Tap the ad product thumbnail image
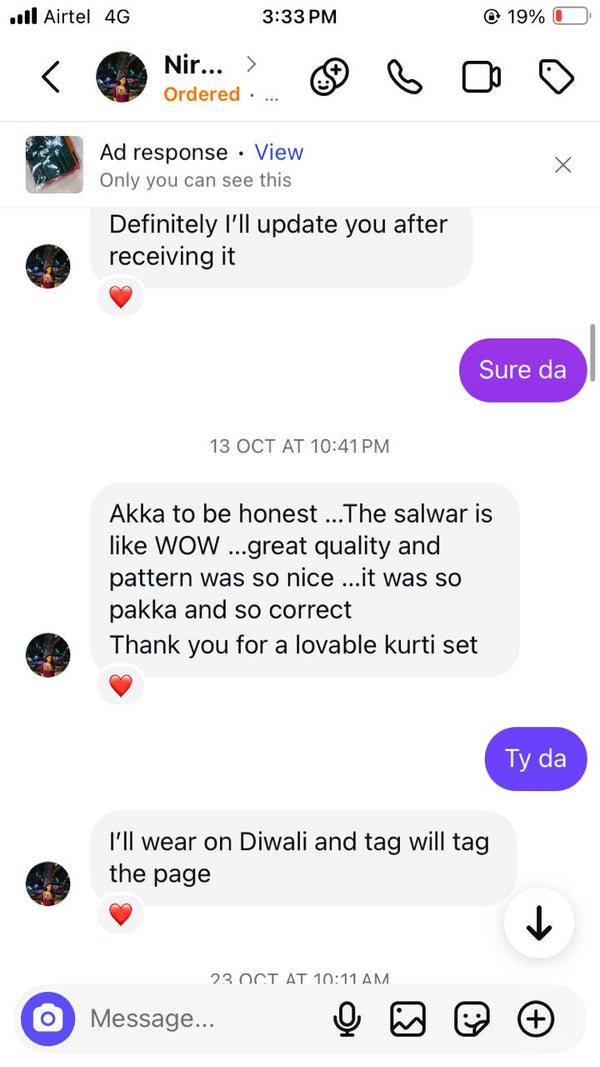Viewport: 600px width, 1067px height. (x=54, y=165)
